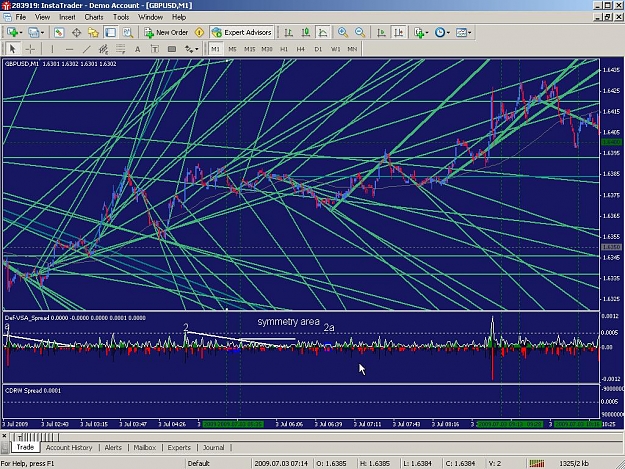Zoom in on the chart

[342, 33]
